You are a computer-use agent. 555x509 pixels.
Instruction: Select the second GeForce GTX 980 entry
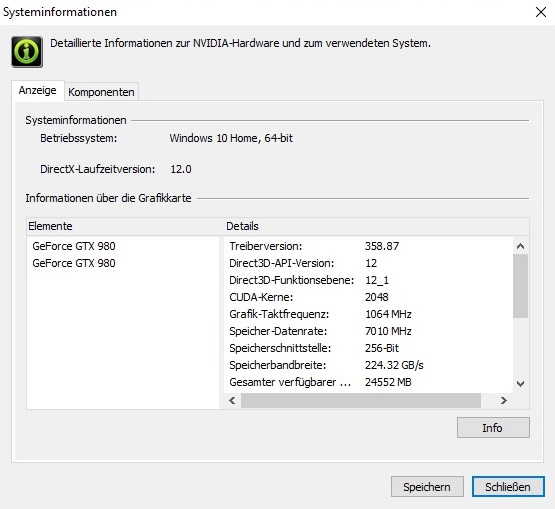[74, 263]
